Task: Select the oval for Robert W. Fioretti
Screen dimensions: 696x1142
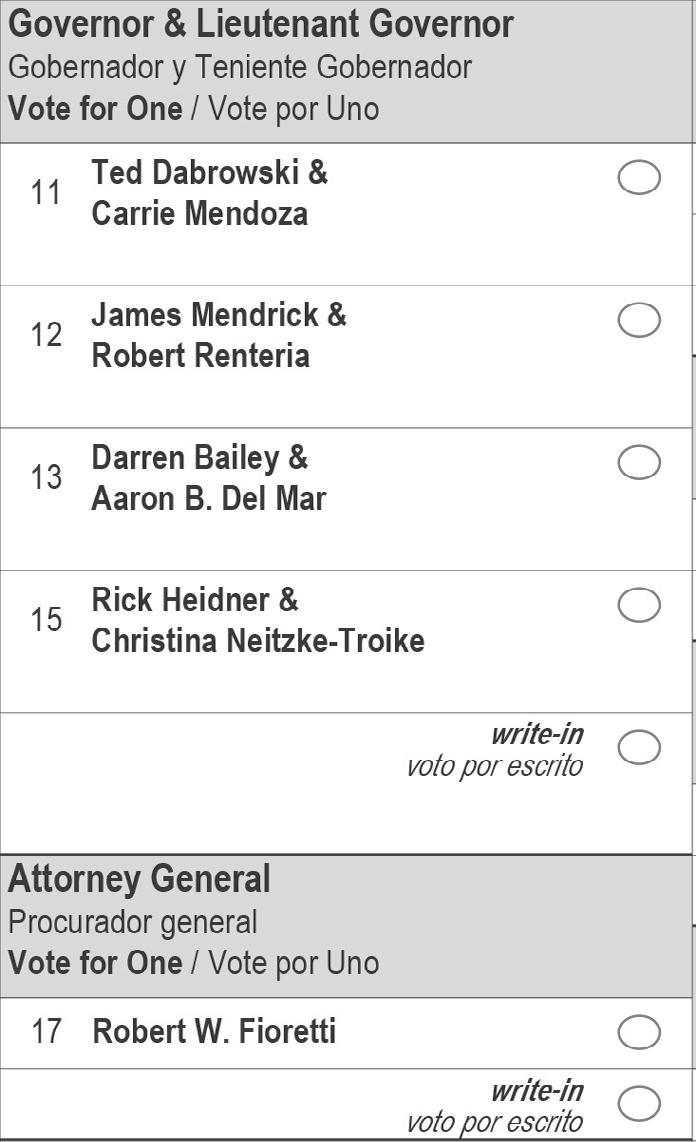Action: pyautogui.click(x=639, y=1032)
